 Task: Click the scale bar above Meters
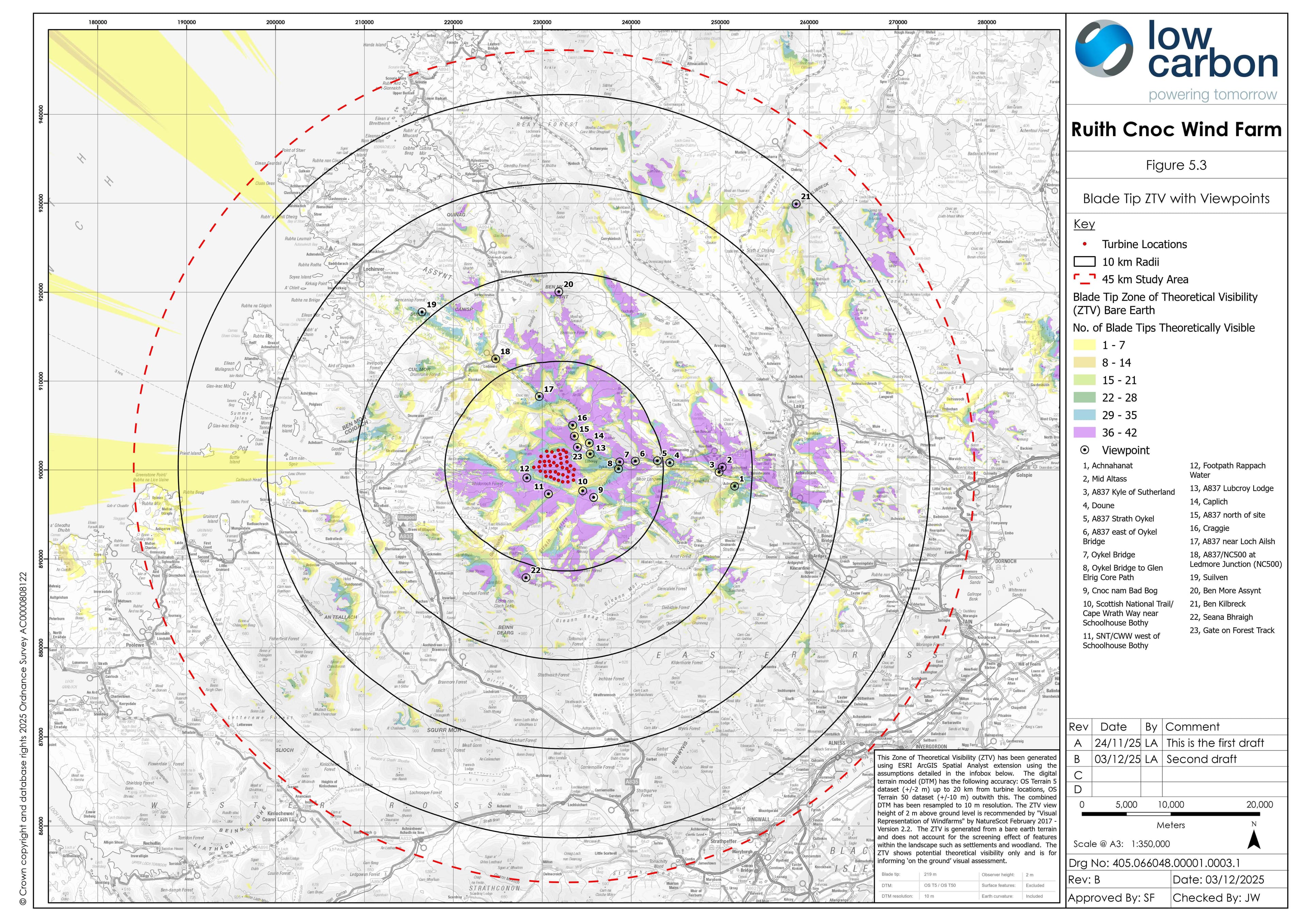(1171, 814)
